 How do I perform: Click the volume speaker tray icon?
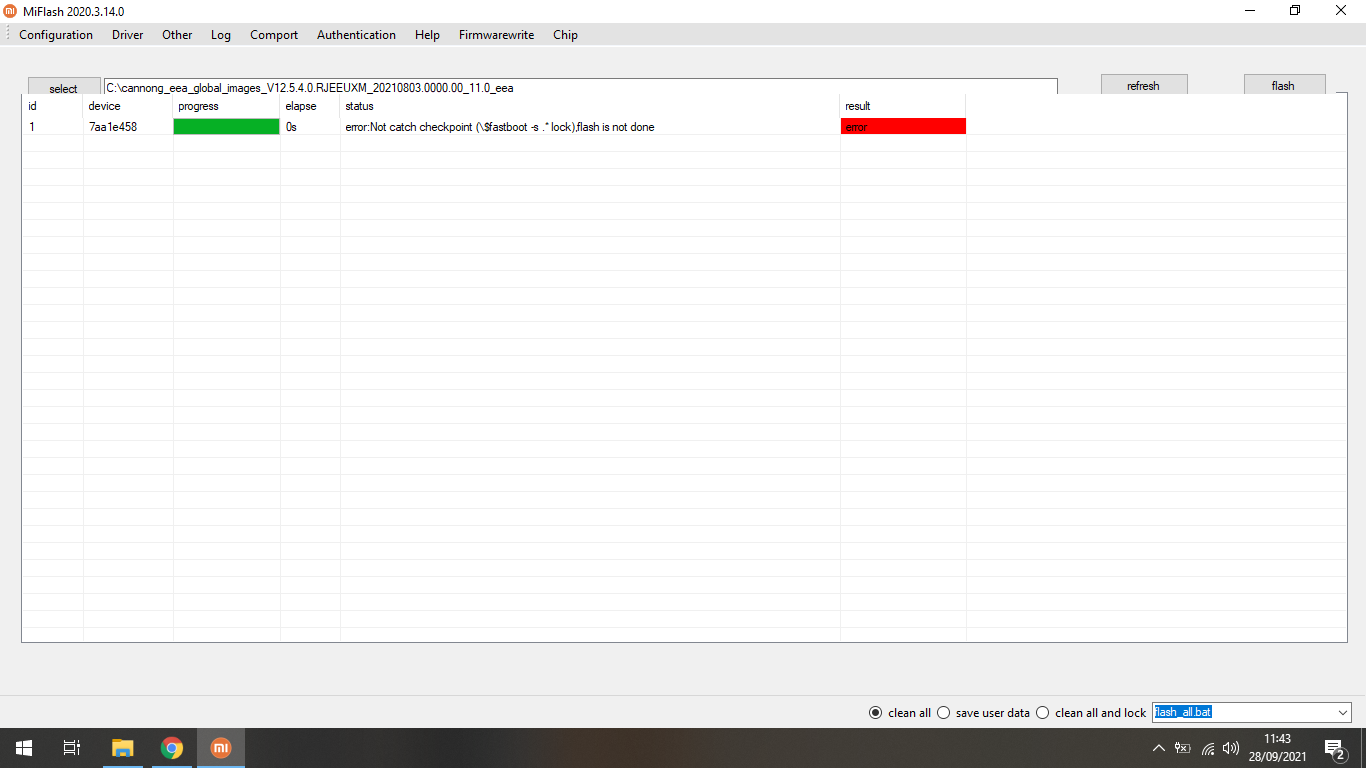(1231, 748)
